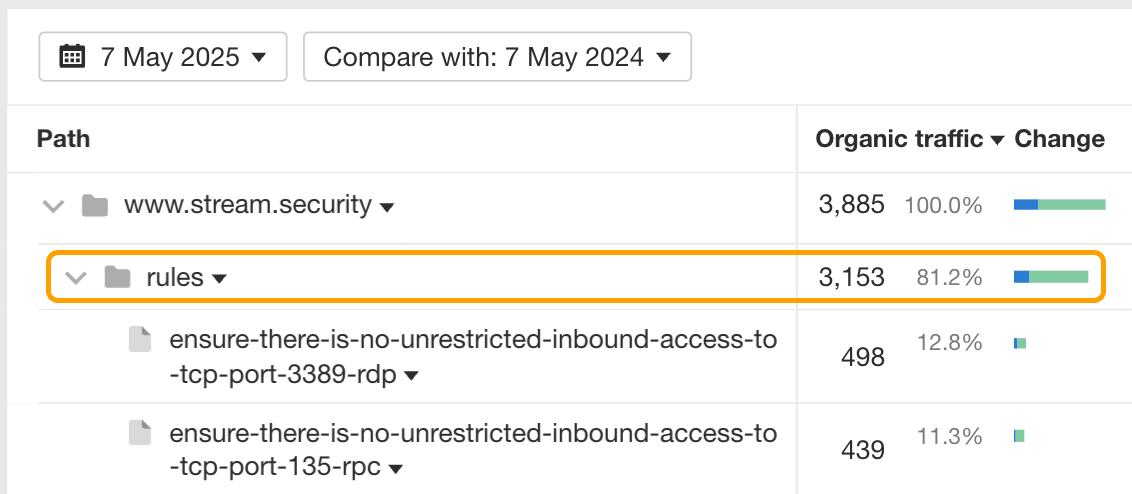Open the ensure-there-is-no-unrestricted-inbound-access-to-tcp-port-3389-rdp link
The image size is (1132, 494).
tap(472, 340)
